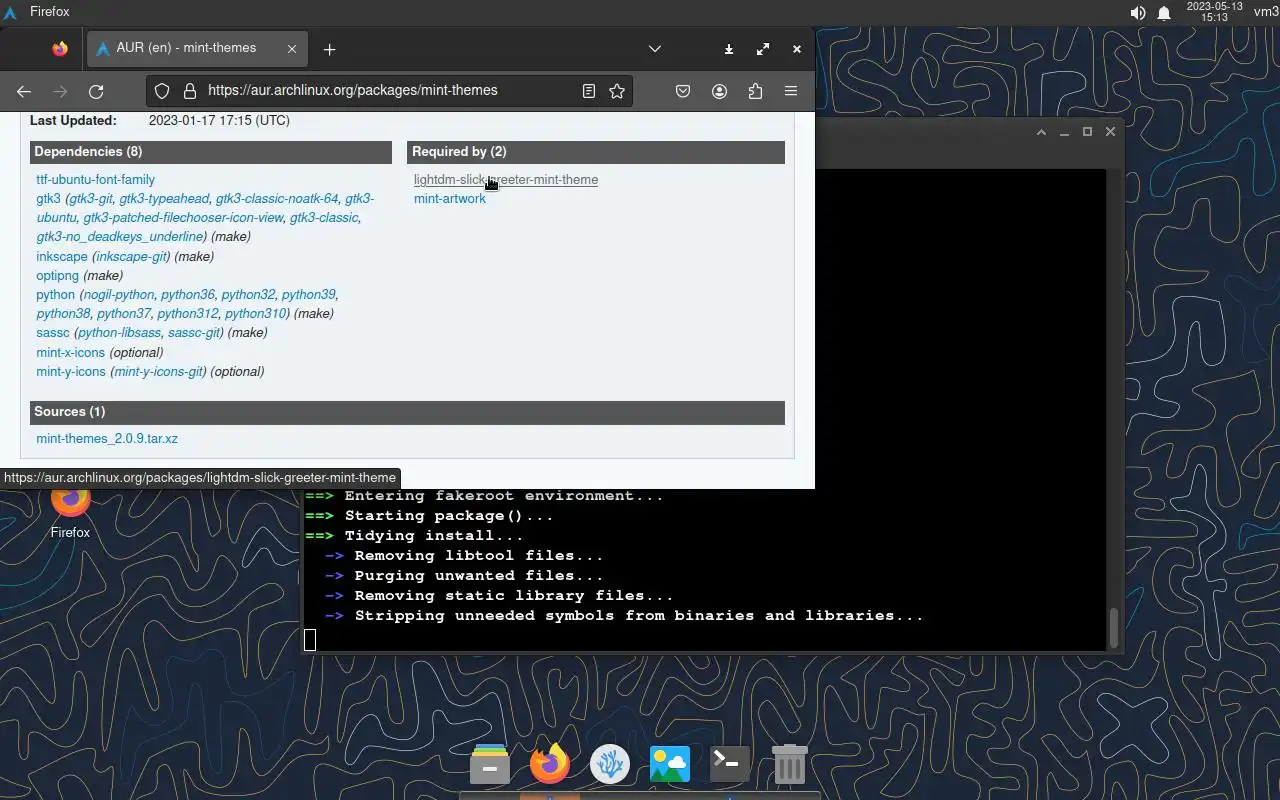Open the sassc dependency link

point(53,333)
